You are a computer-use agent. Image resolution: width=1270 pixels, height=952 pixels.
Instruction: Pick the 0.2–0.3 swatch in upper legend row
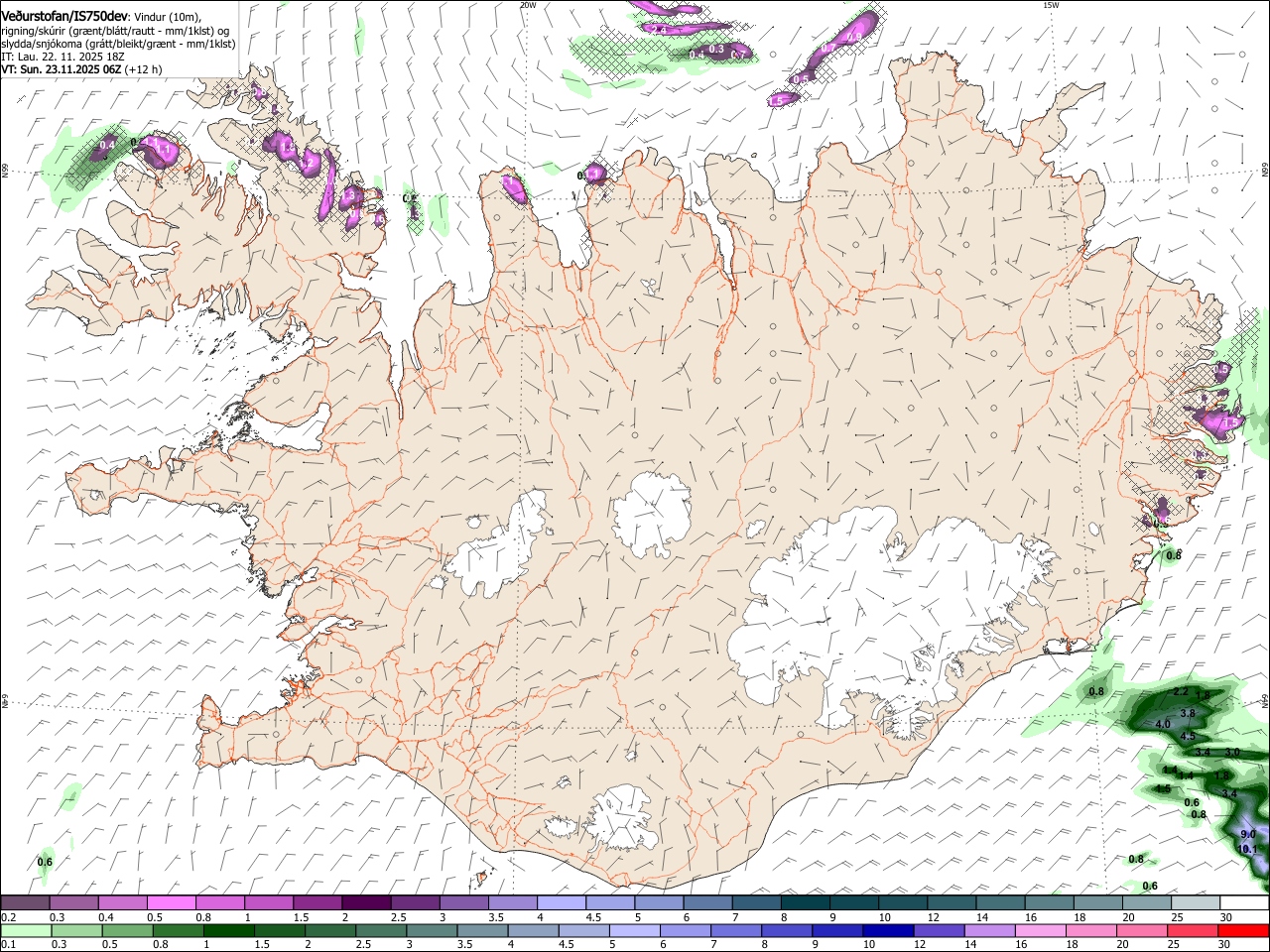(x=25, y=903)
